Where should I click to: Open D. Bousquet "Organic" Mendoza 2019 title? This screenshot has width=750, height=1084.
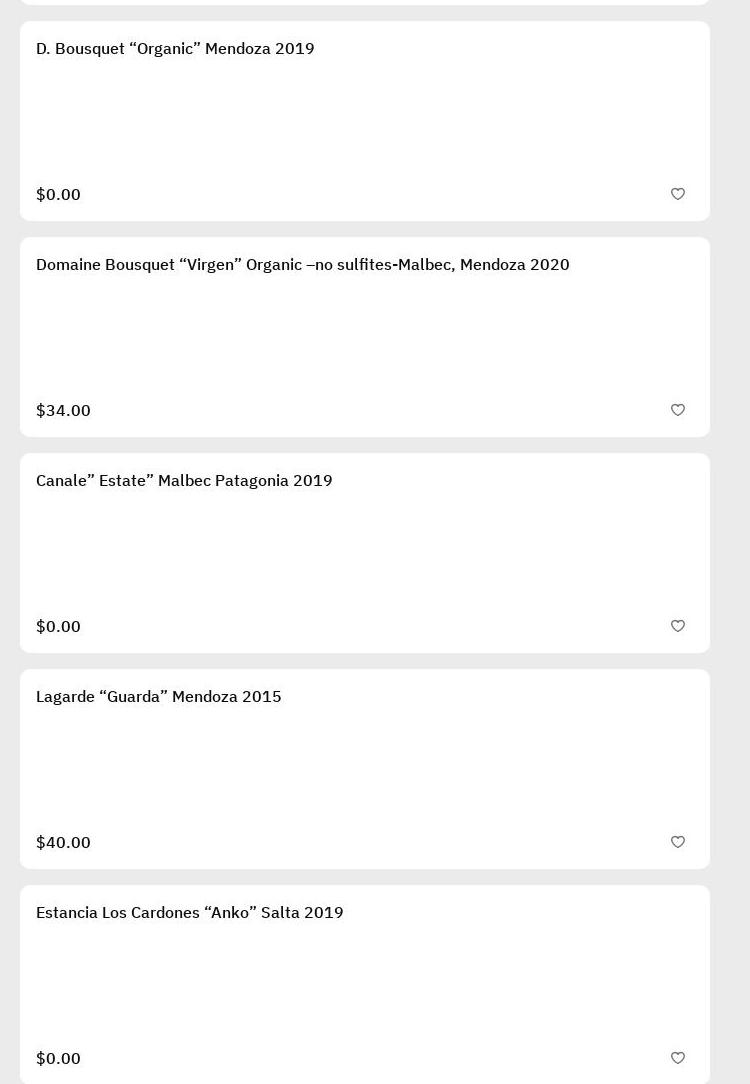point(175,49)
